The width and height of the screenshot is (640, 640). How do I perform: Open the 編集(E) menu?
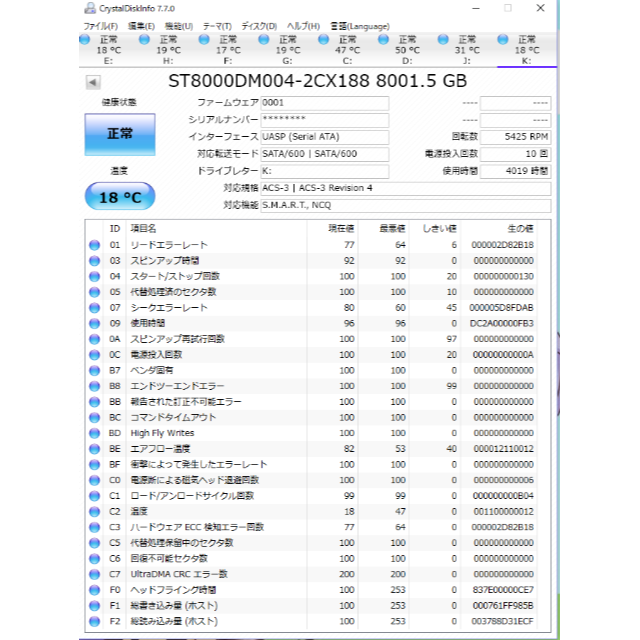141,27
